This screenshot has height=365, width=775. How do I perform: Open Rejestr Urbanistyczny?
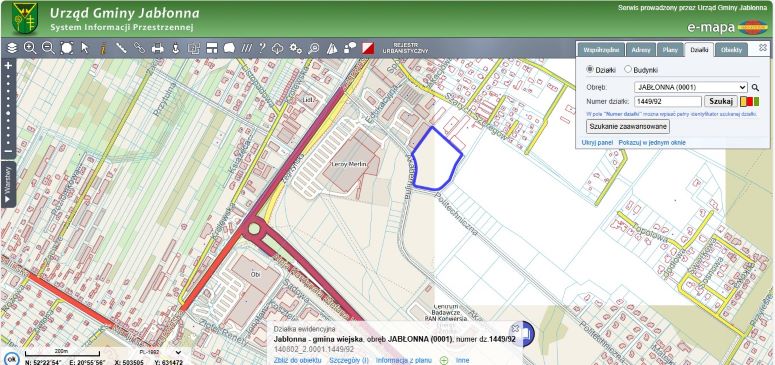[405, 48]
